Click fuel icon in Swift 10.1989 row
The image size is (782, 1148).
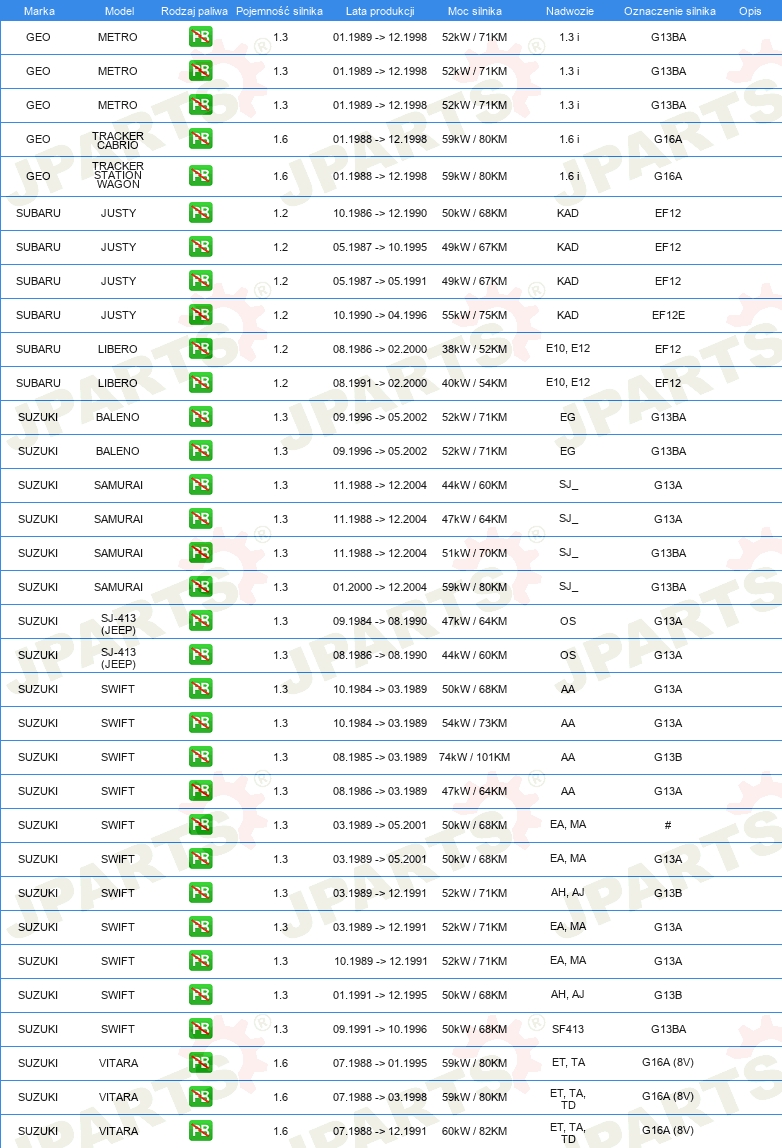(201, 961)
